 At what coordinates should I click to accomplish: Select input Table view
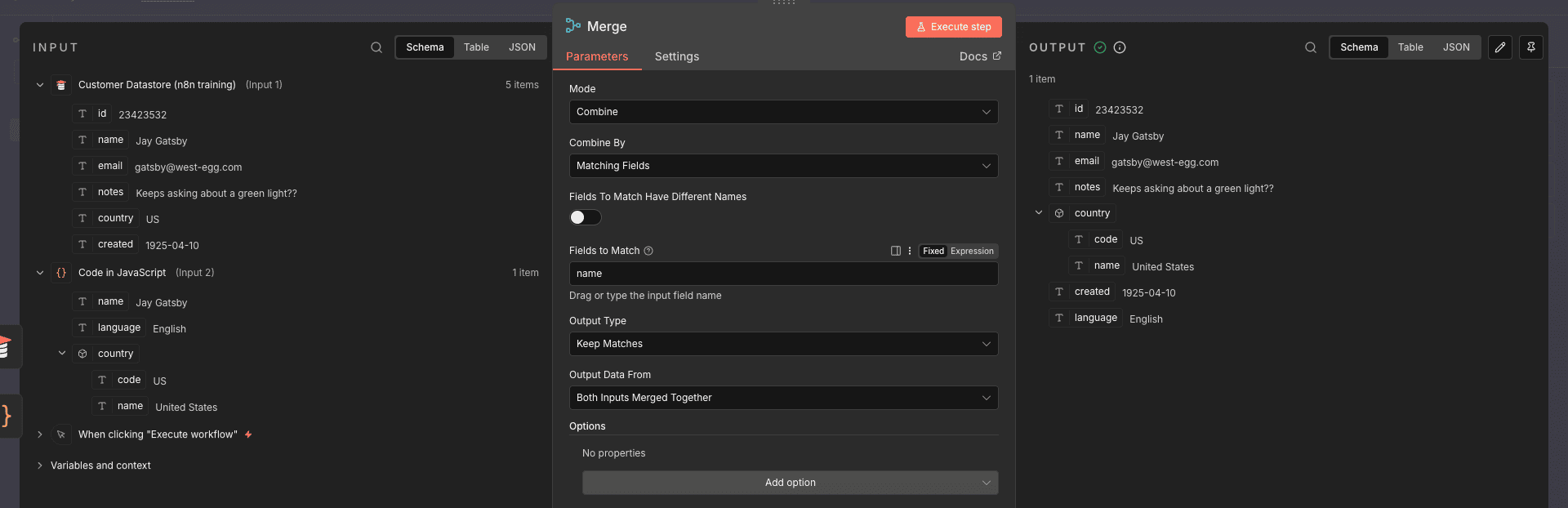click(x=476, y=47)
